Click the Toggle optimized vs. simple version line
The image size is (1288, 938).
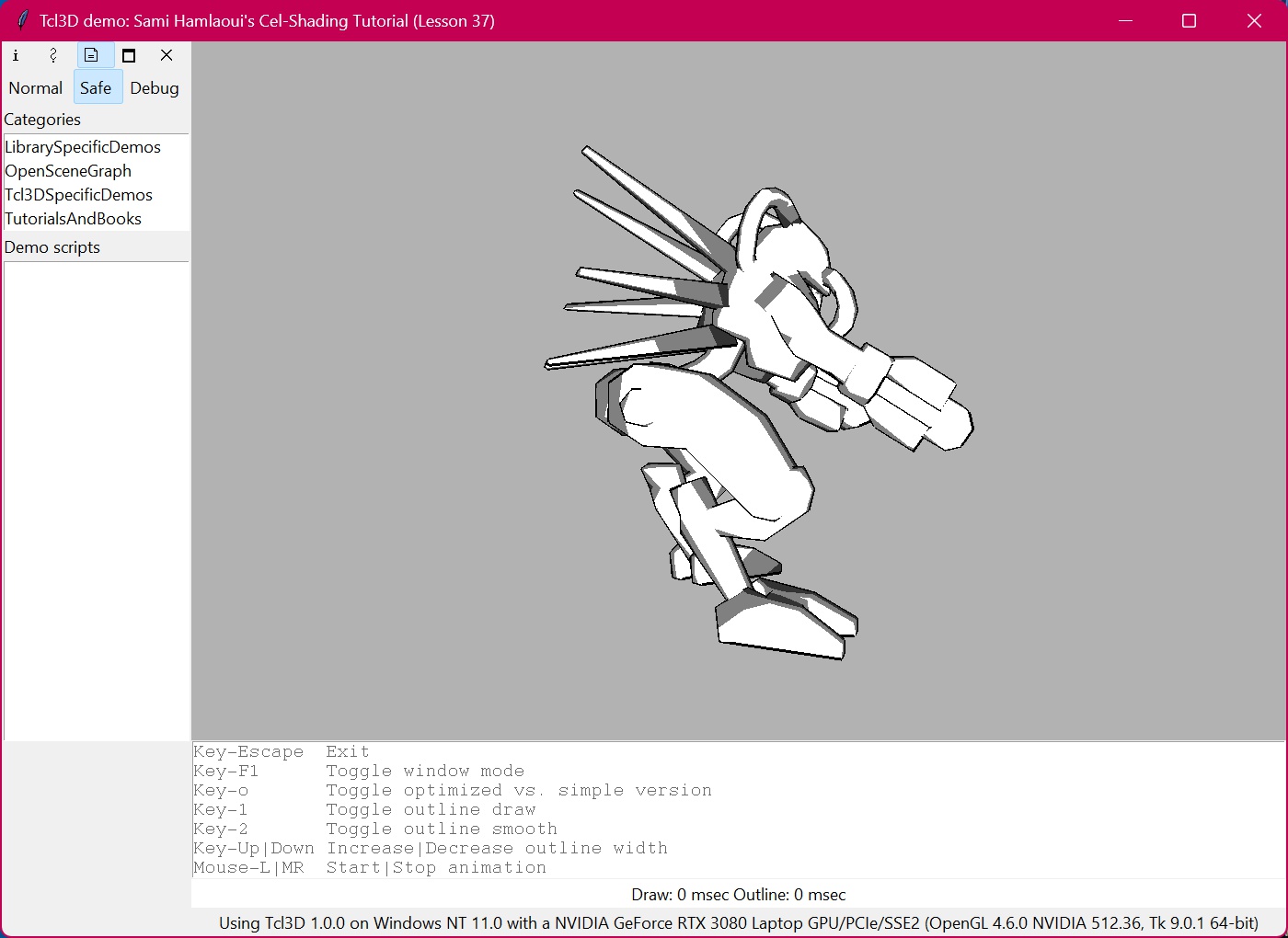[x=453, y=791]
